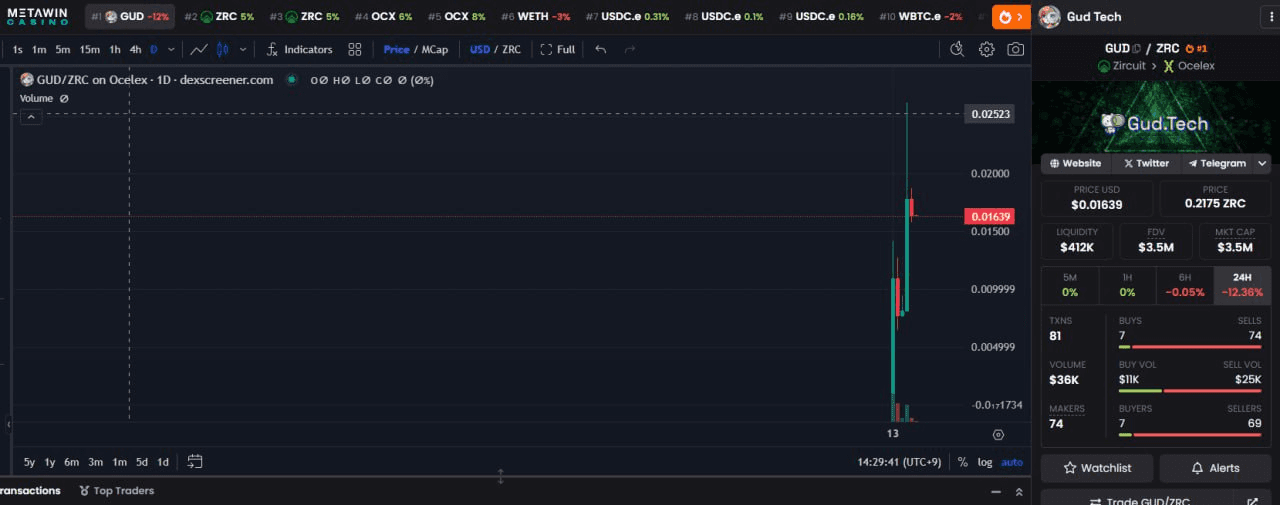The width and height of the screenshot is (1280, 505).
Task: Switch to Top Traders tab
Action: [116, 491]
